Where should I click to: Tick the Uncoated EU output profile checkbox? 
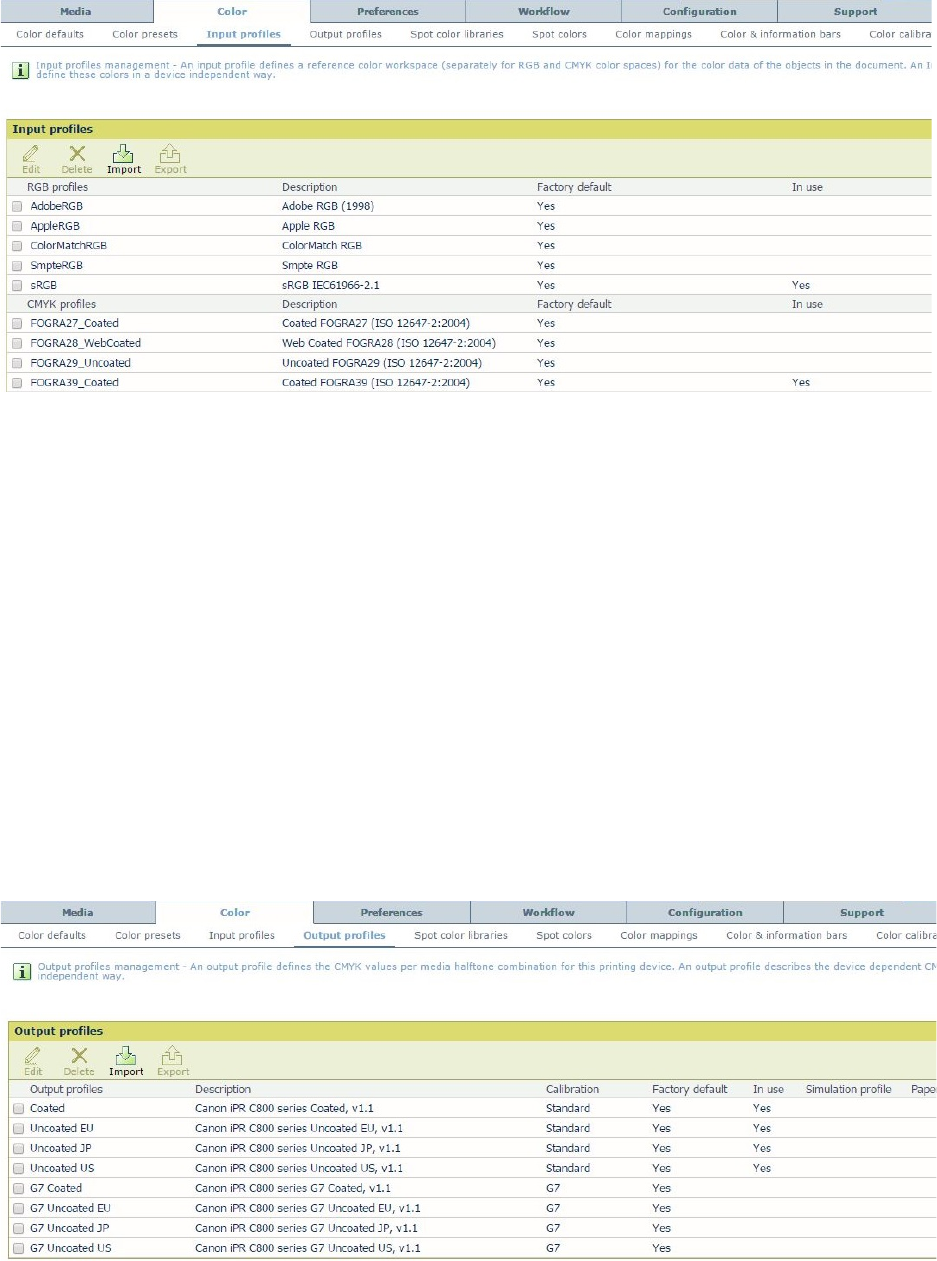(19, 1129)
